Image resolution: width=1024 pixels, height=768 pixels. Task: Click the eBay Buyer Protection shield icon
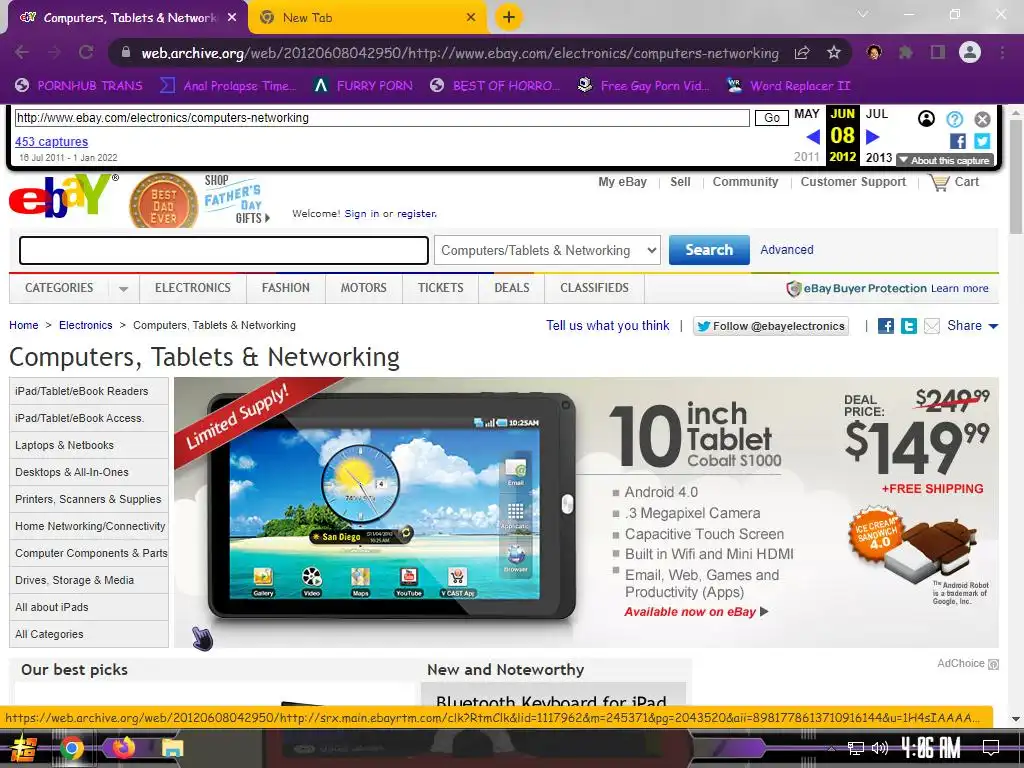[x=793, y=289]
